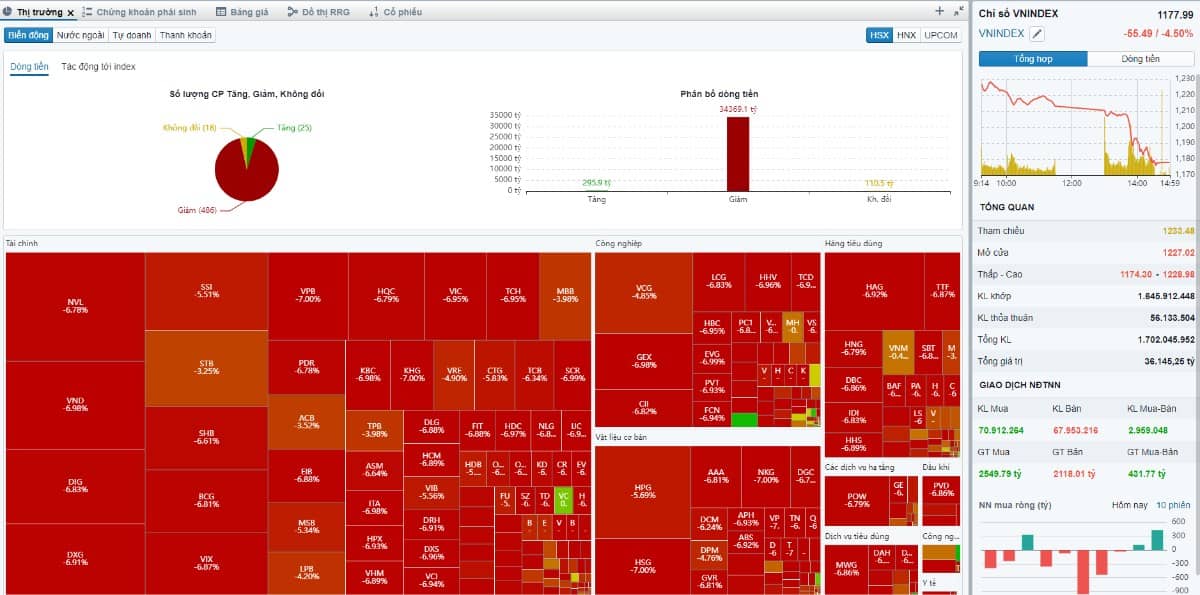
Task: Choose the HNX exchange
Action: [906, 35]
